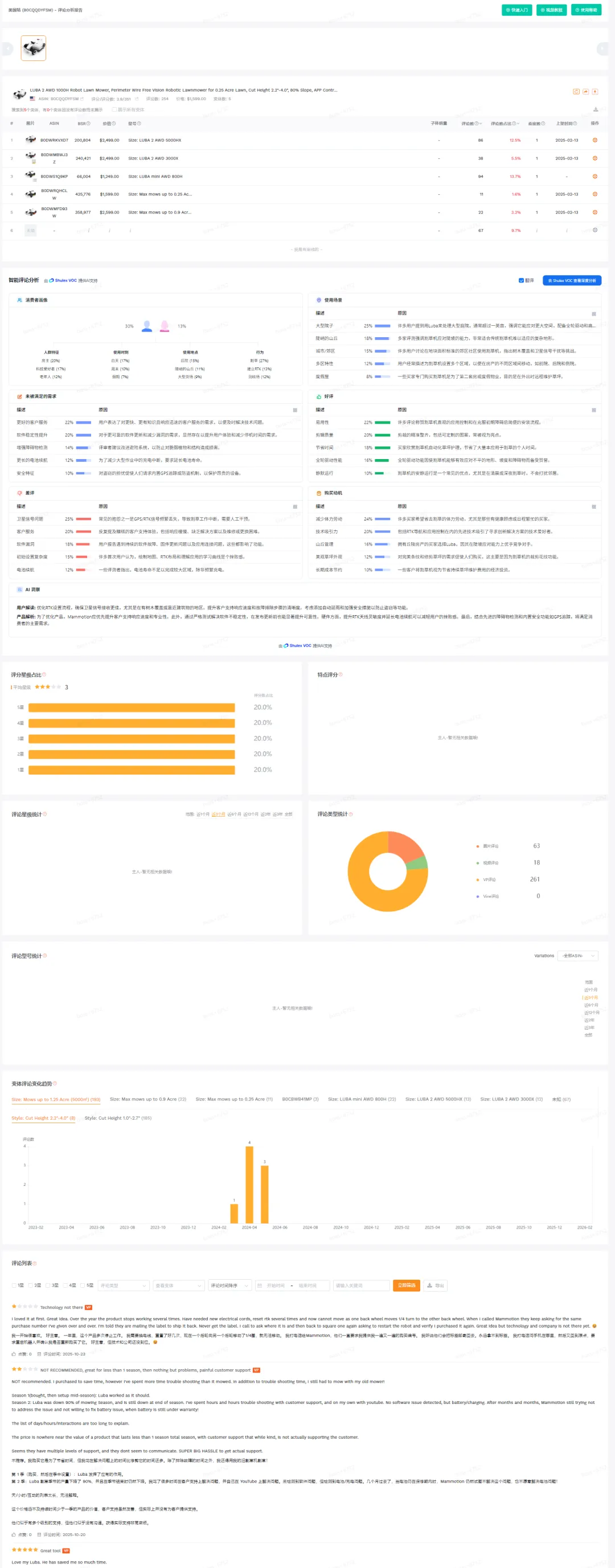Click the keyword search input field
The width and height of the screenshot is (615, 1568).
[x=362, y=1285]
